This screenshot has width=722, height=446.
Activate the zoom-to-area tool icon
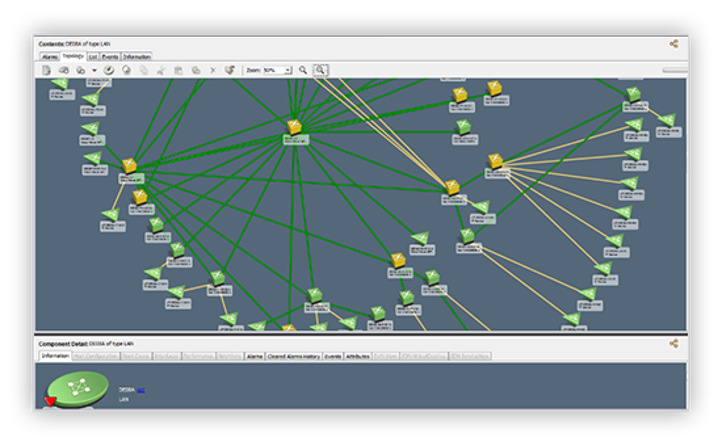coord(320,70)
